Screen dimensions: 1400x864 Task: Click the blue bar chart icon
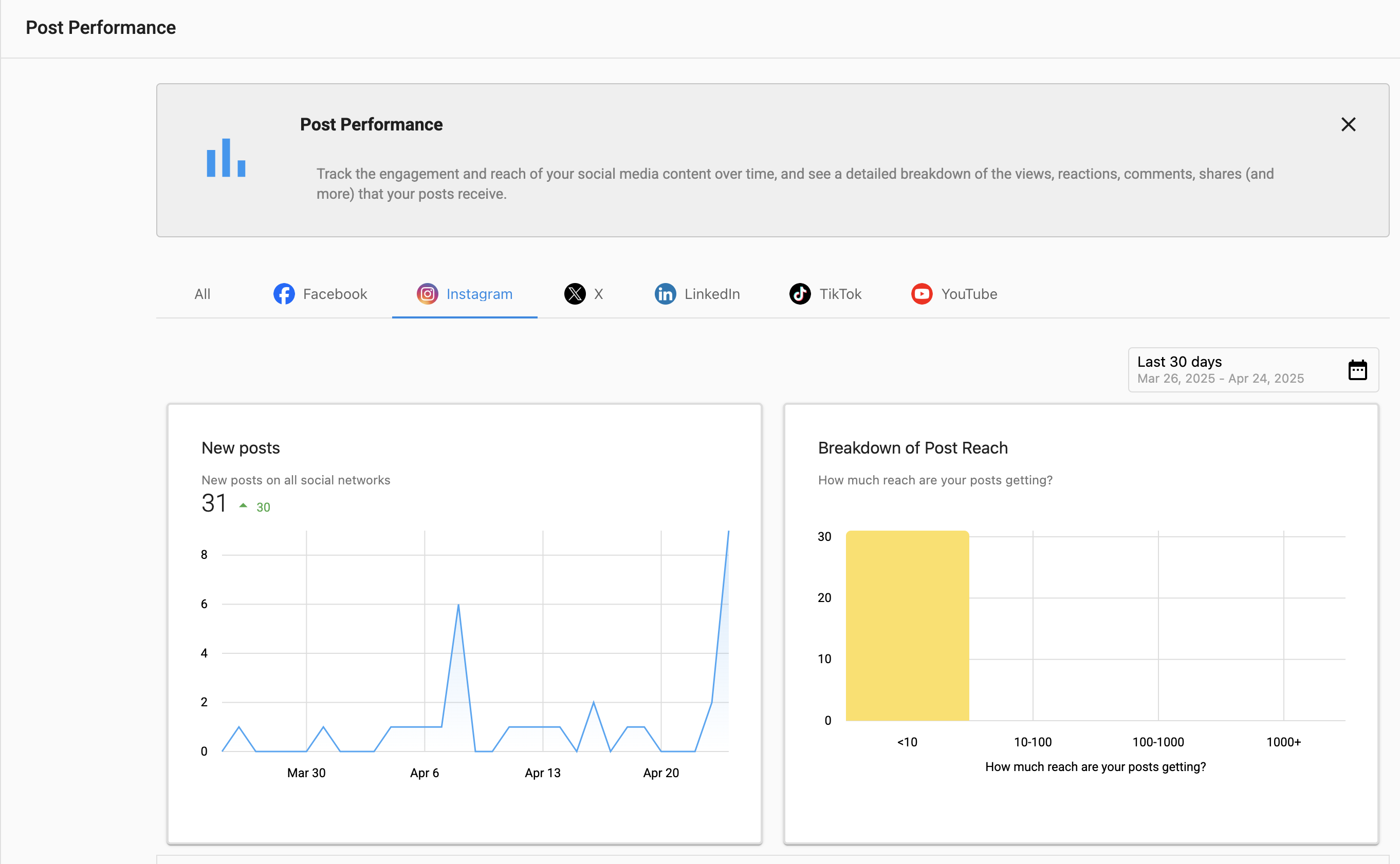[226, 158]
